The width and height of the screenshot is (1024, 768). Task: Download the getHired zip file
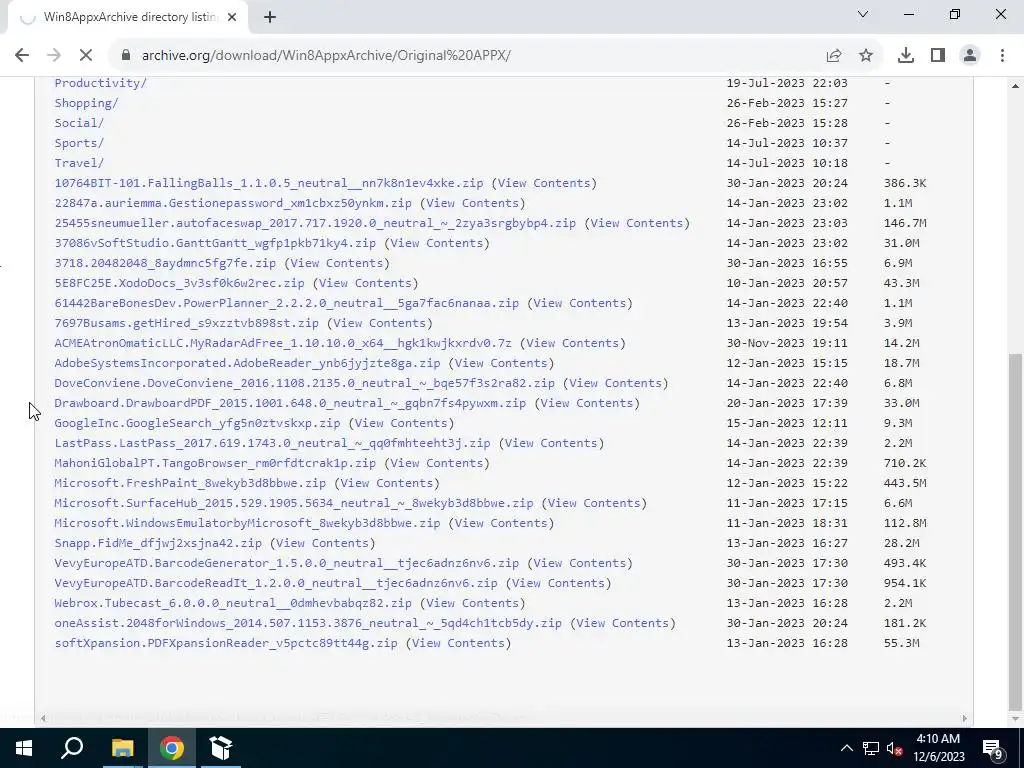tap(187, 323)
